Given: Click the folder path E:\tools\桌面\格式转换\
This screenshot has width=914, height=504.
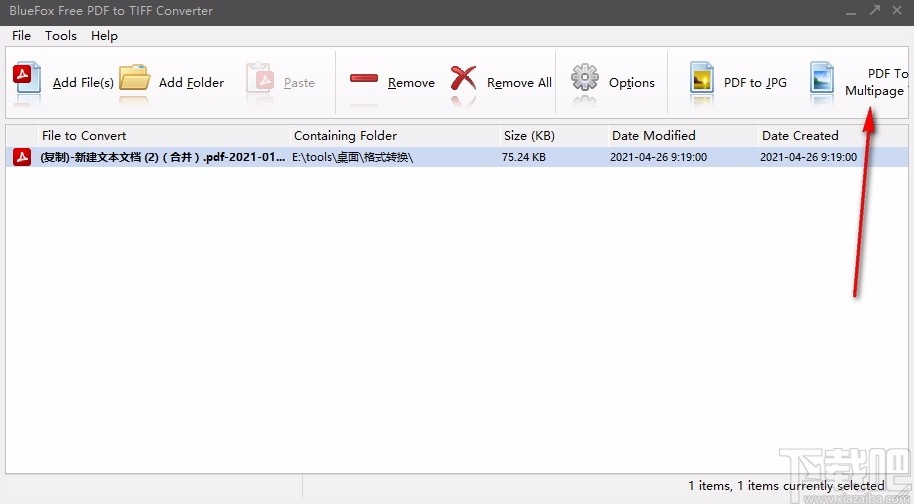Looking at the screenshot, I should pyautogui.click(x=353, y=157).
